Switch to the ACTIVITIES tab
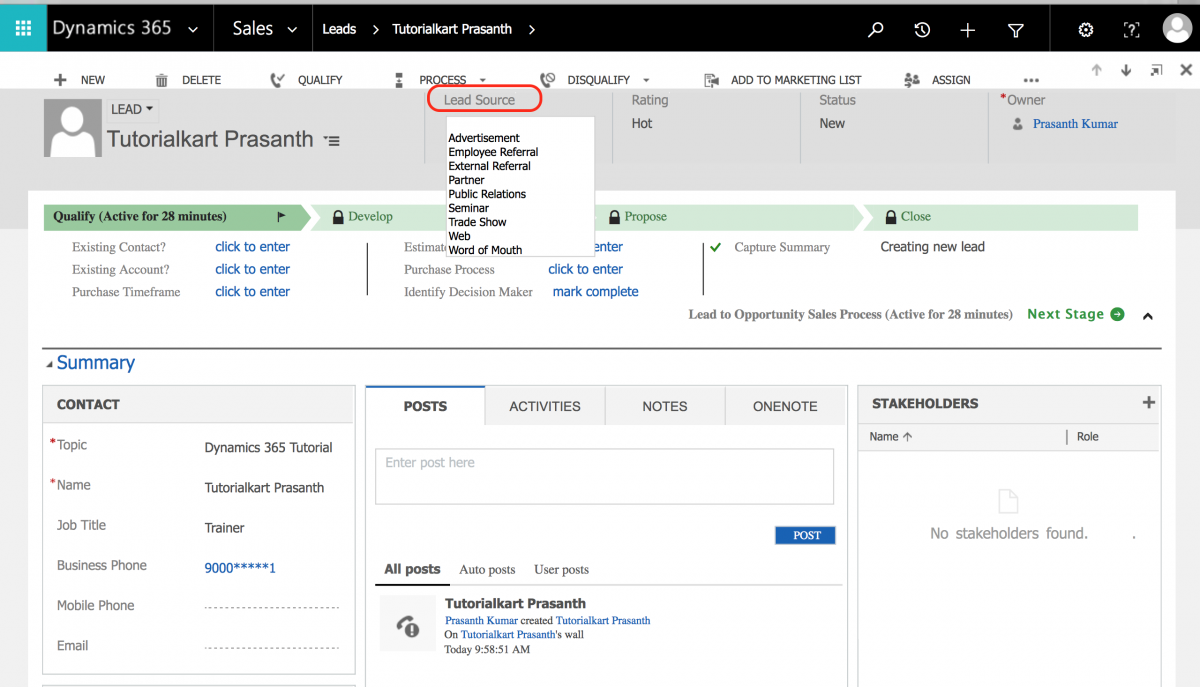 (545, 406)
